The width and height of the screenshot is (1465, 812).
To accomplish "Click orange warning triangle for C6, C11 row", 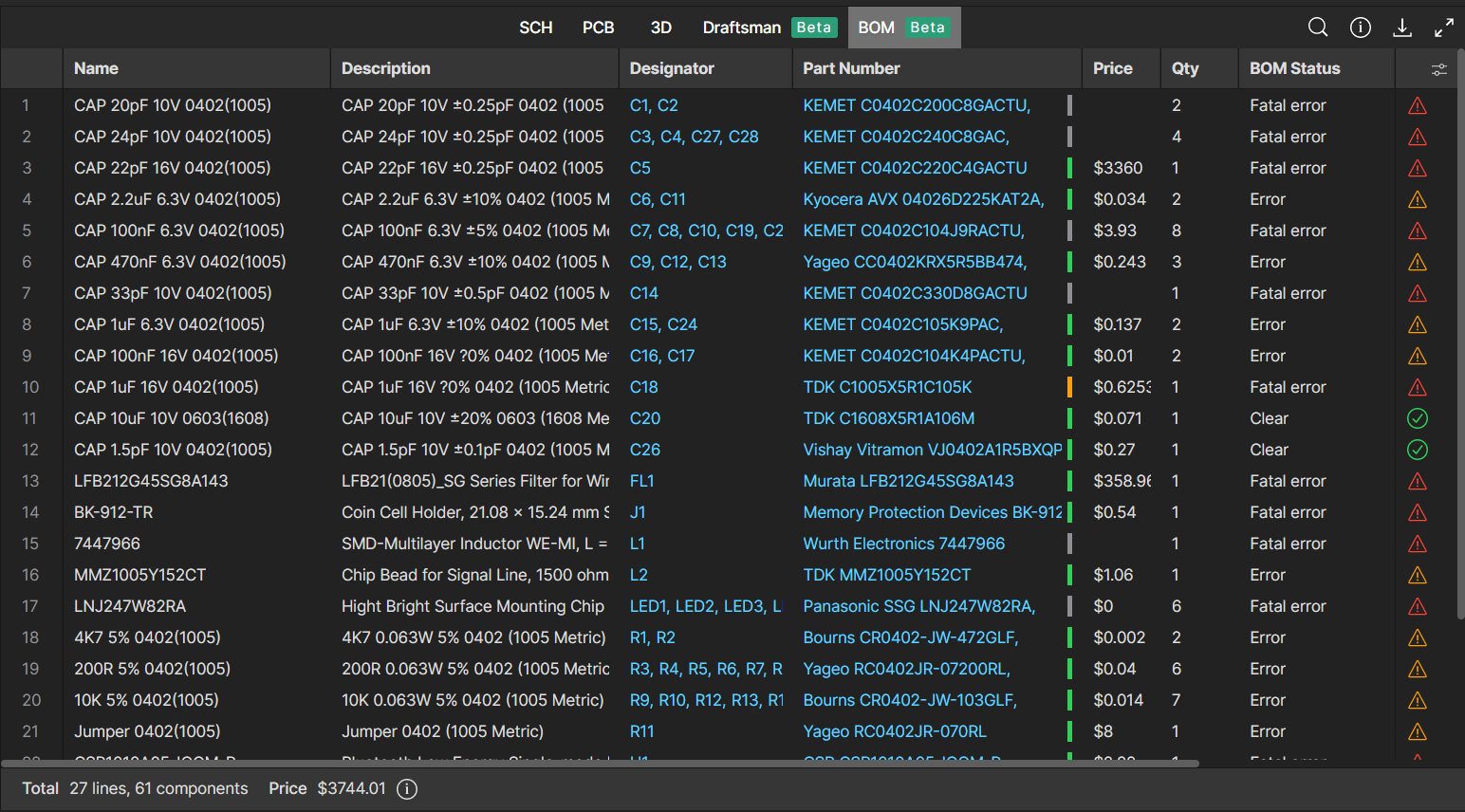I will pos(1417,199).
